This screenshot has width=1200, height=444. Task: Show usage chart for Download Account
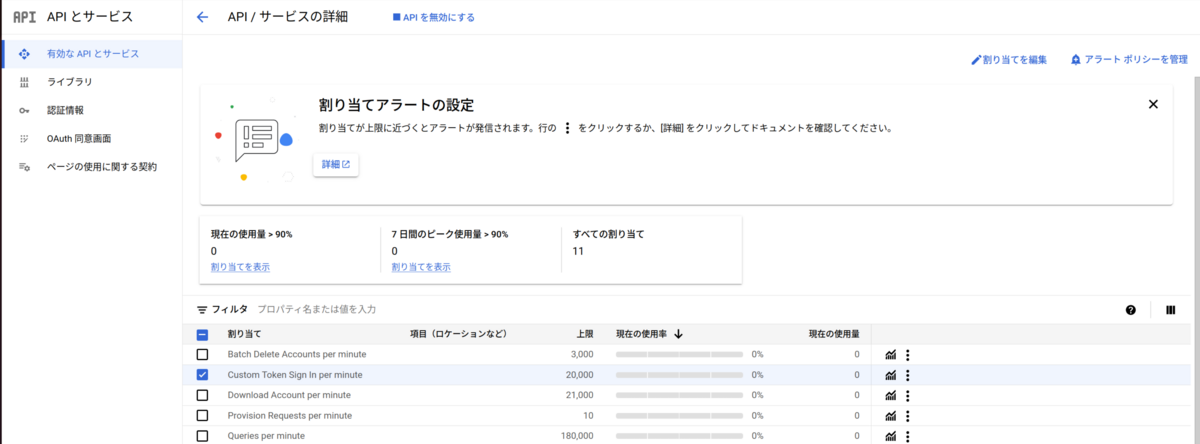click(890, 396)
